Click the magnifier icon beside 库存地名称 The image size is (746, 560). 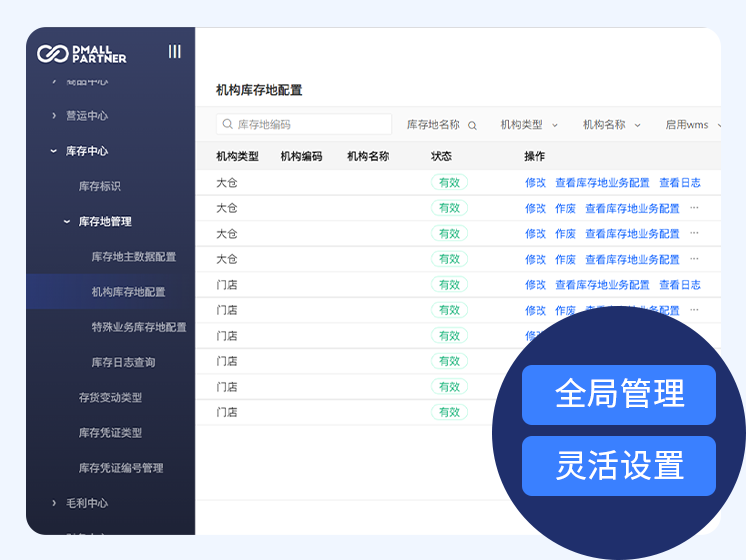pos(473,126)
